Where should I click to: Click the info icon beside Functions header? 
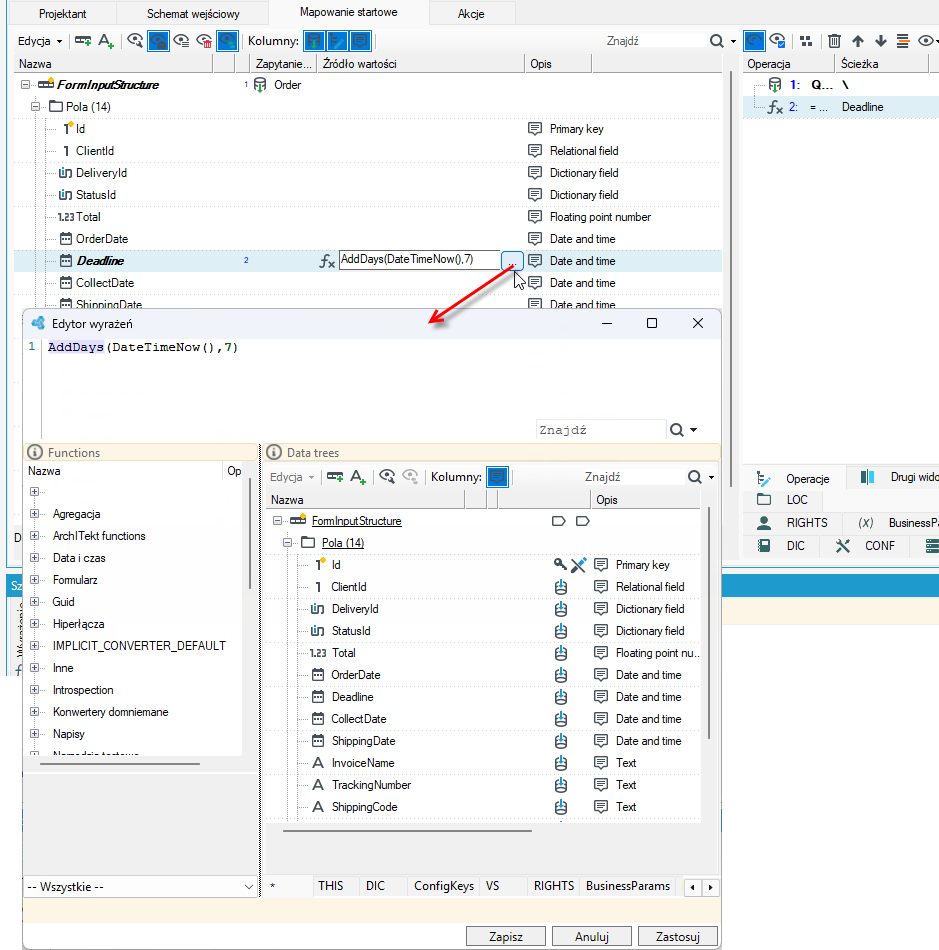click(x=35, y=453)
